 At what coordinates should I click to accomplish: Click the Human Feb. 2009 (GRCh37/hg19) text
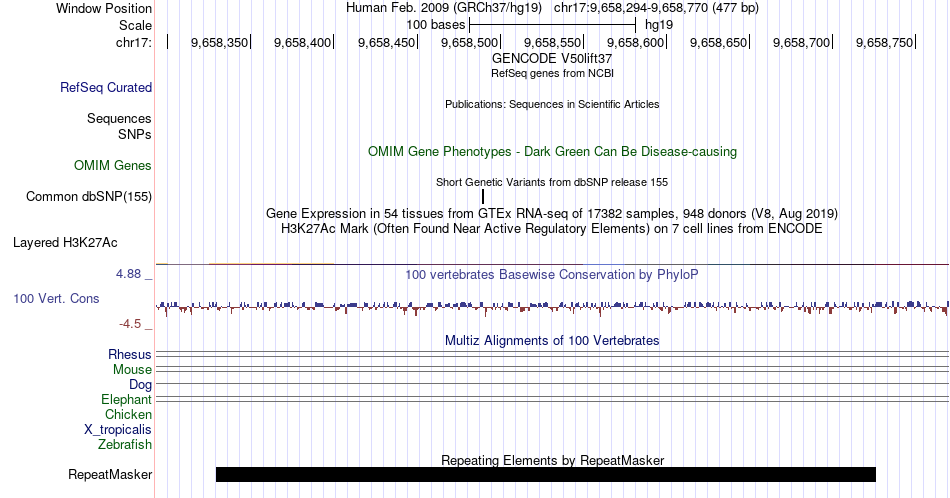(x=444, y=8)
